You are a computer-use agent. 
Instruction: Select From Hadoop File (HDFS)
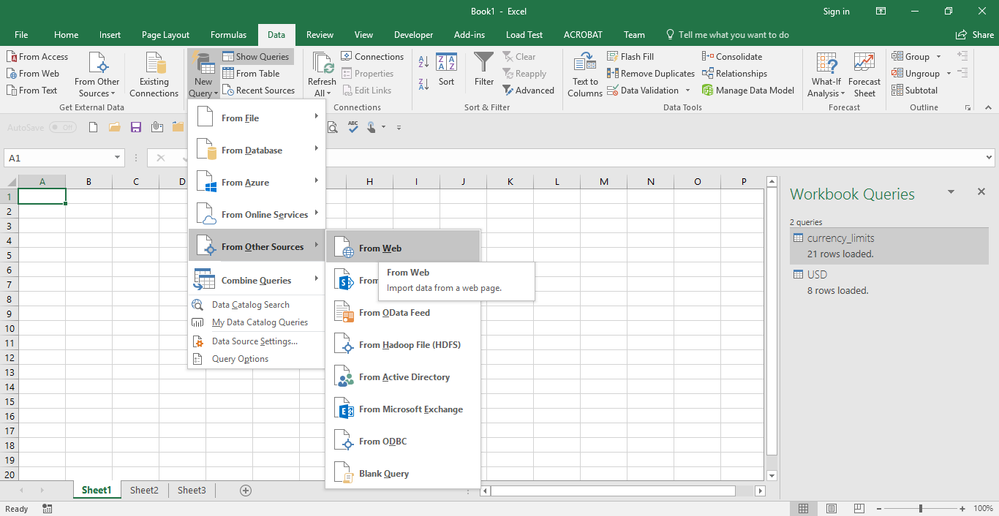[403, 345]
